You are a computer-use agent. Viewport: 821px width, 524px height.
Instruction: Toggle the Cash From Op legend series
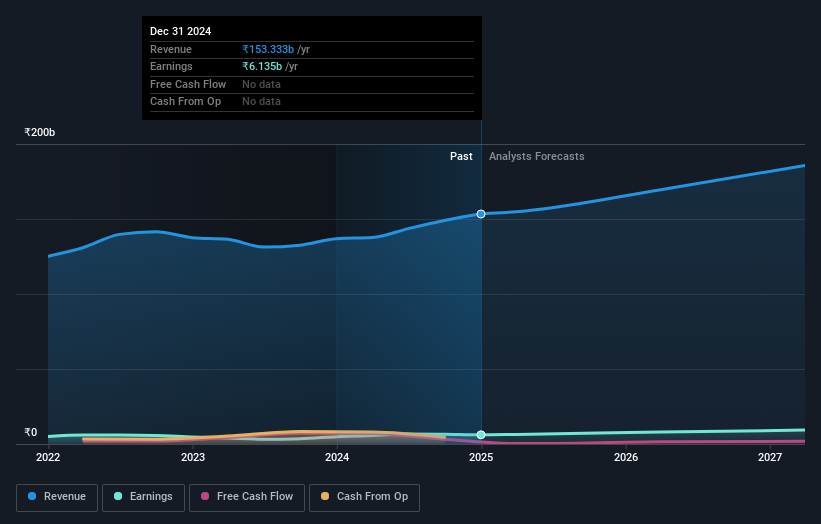tap(364, 497)
